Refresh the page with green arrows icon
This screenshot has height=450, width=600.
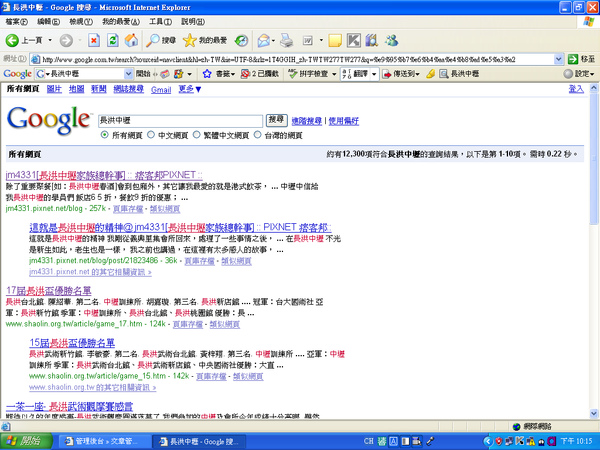coord(112,40)
